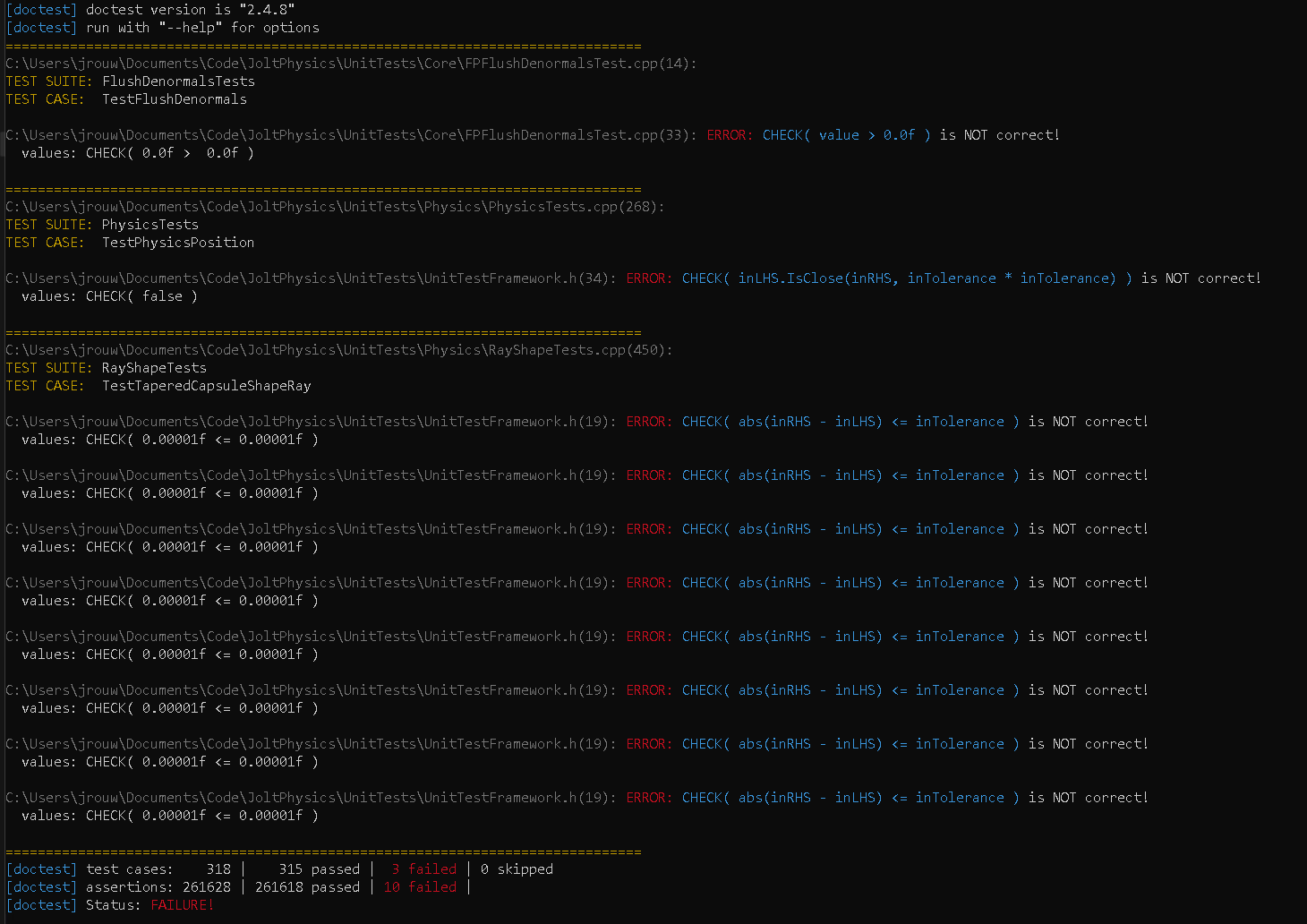
Task: Select the "3 failed" test case count
Action: point(425,868)
